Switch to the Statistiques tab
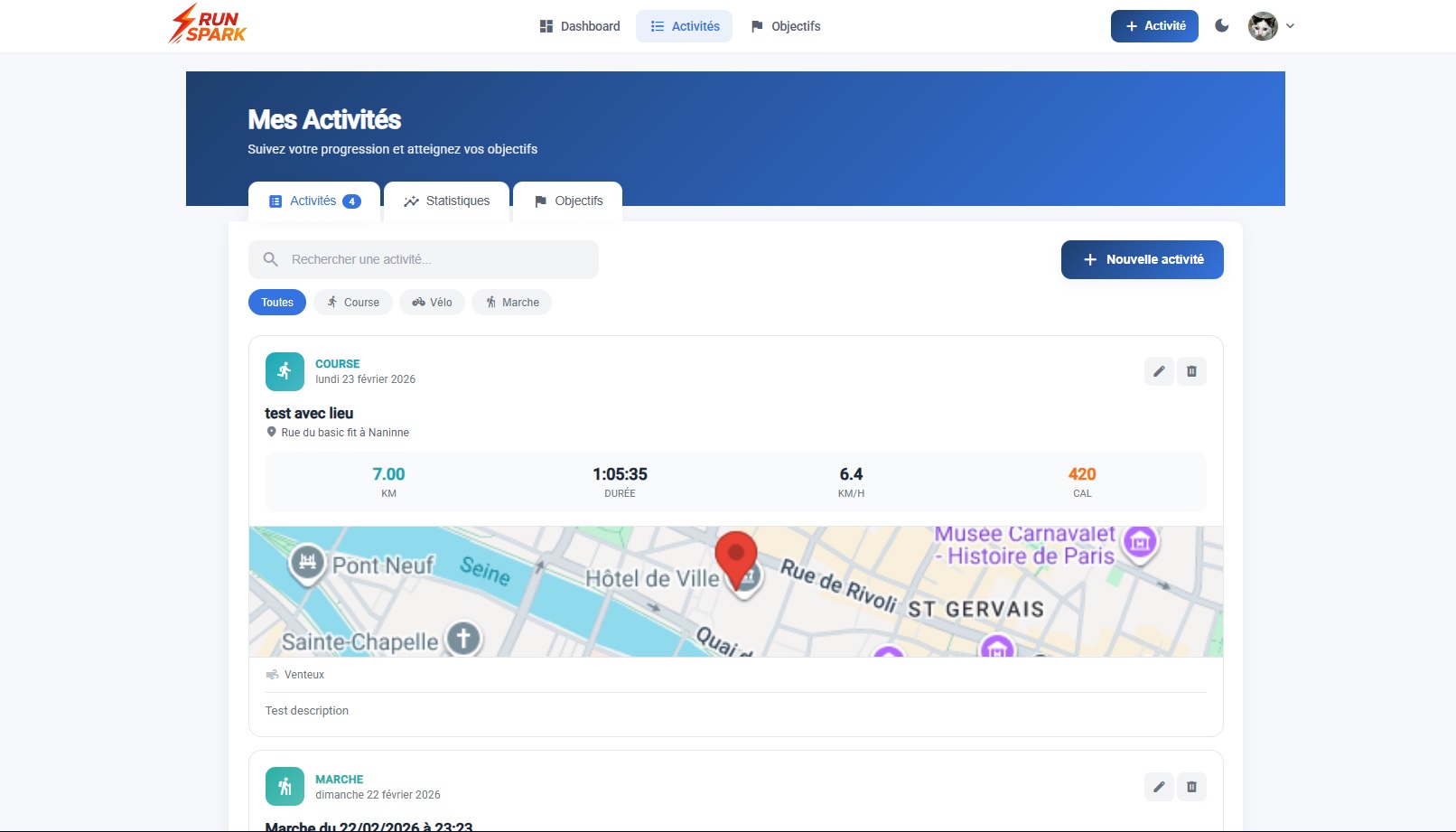The height and width of the screenshot is (832, 1456). point(446,201)
